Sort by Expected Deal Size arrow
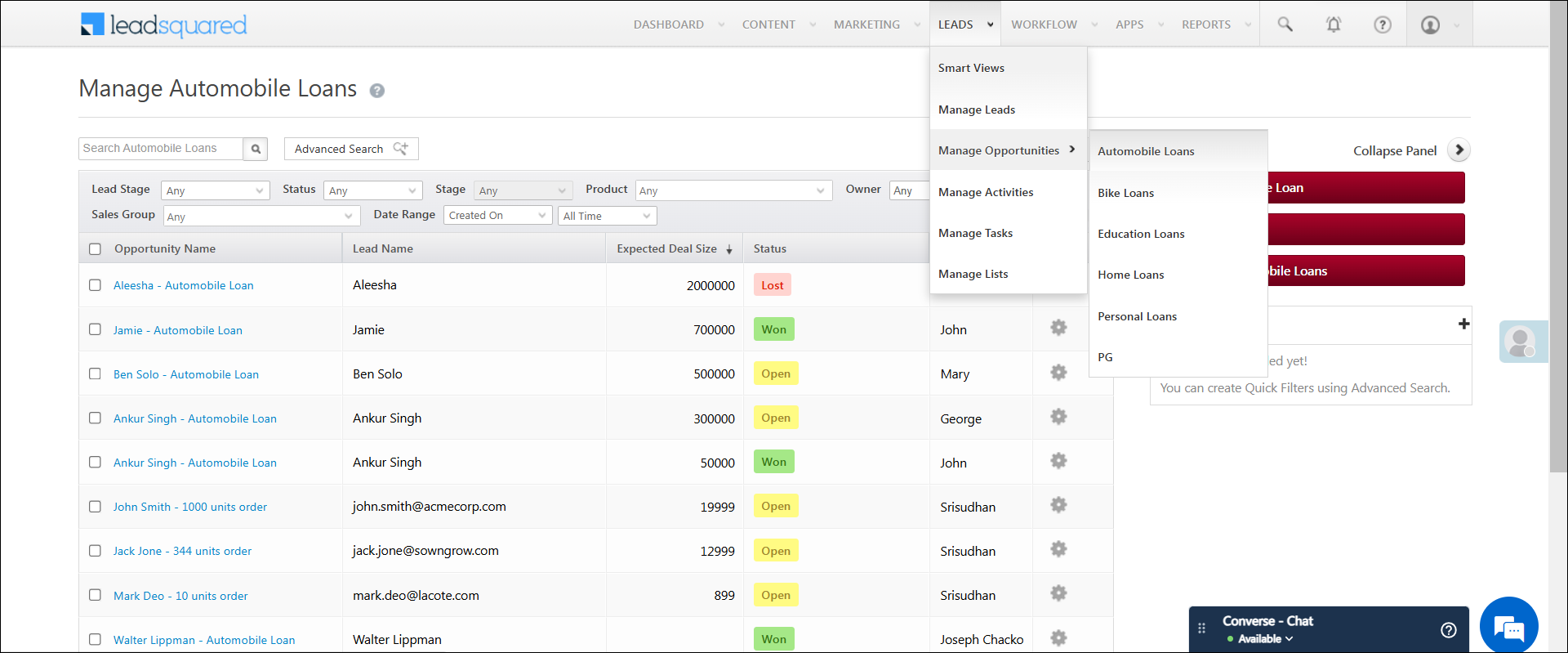This screenshot has width=1568, height=653. pos(729,249)
